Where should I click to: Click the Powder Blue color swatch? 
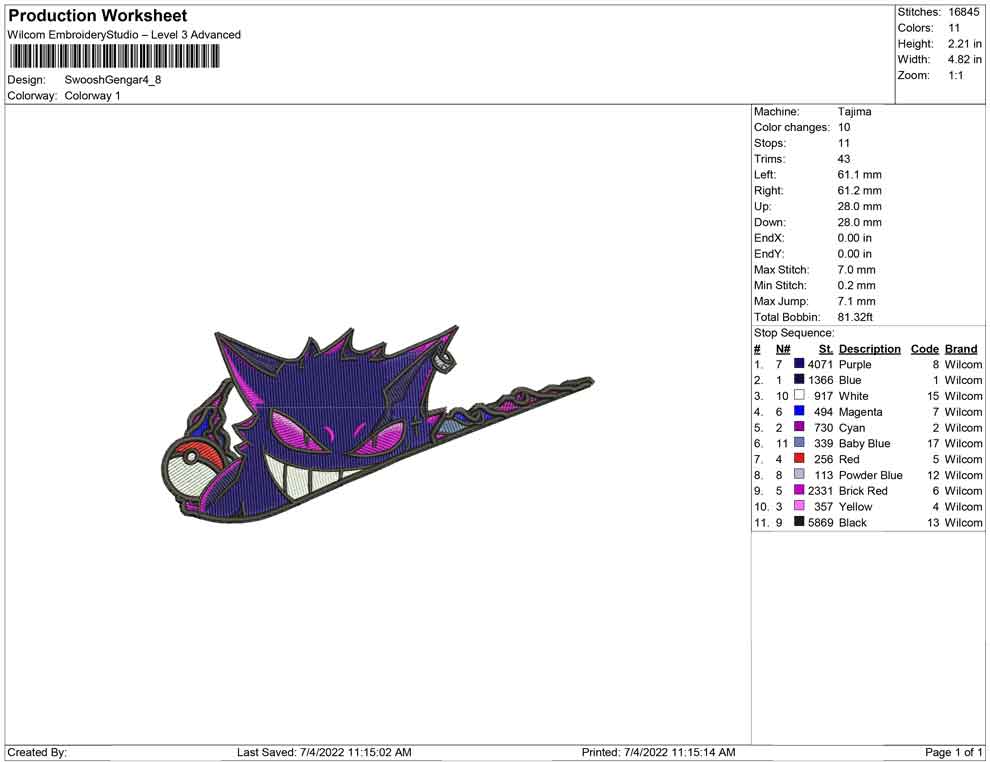point(799,474)
